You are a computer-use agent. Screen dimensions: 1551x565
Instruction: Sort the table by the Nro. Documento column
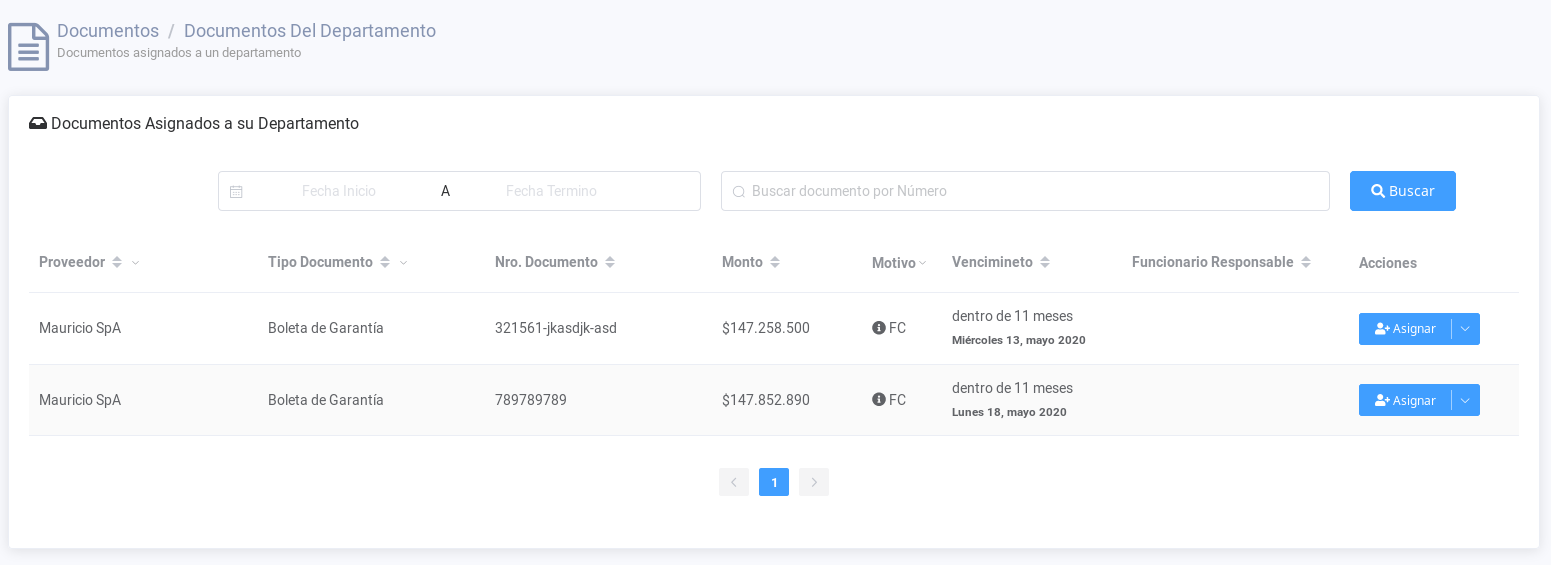tap(610, 262)
